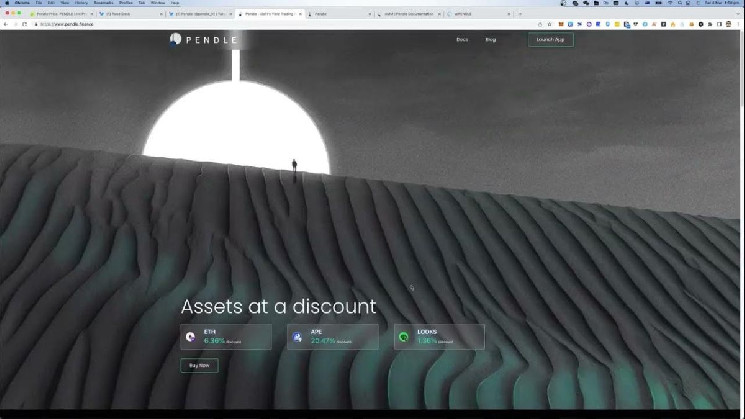
Task: Open the Docs link in the header
Action: (462, 40)
